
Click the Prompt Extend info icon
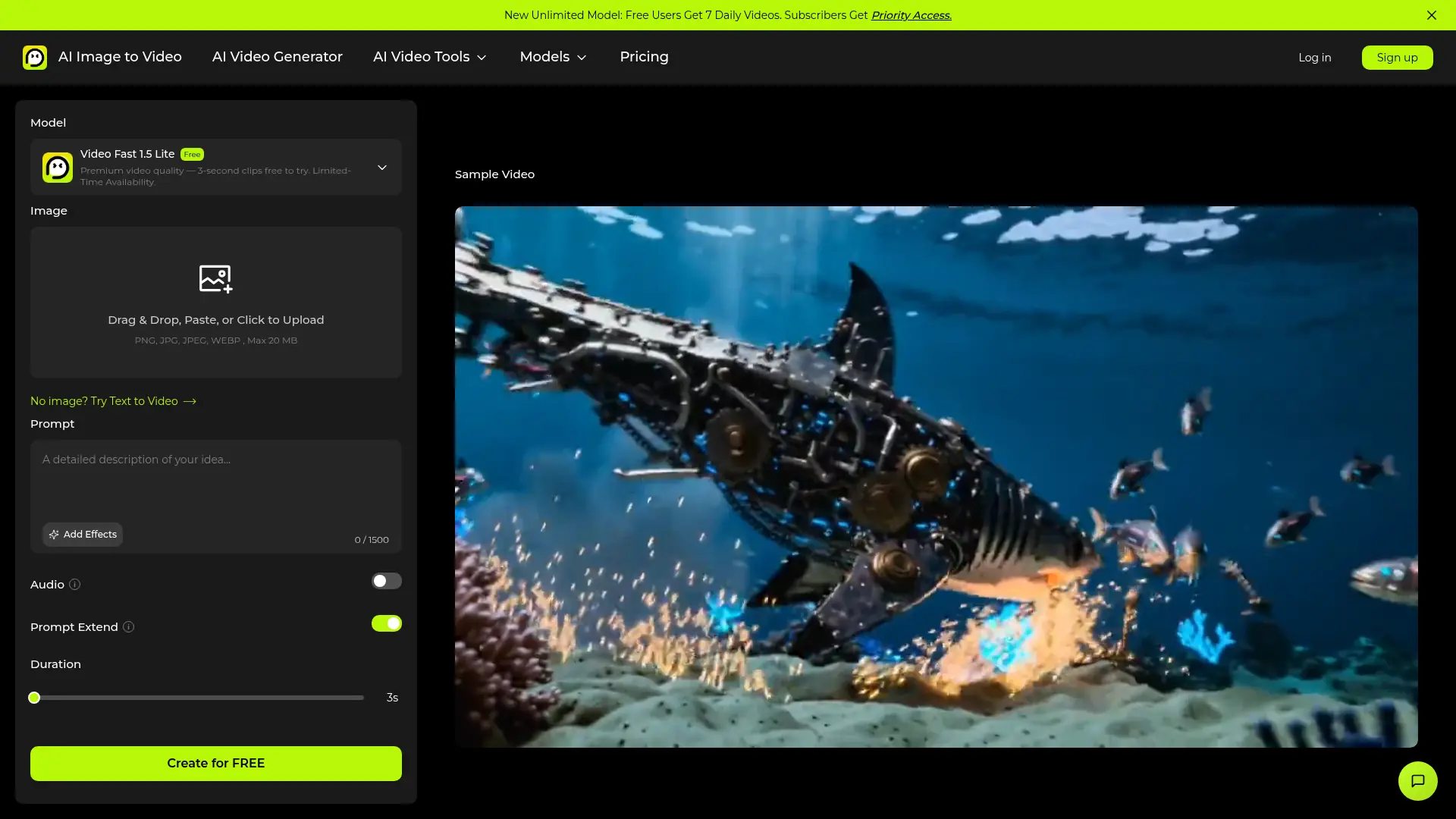click(128, 627)
